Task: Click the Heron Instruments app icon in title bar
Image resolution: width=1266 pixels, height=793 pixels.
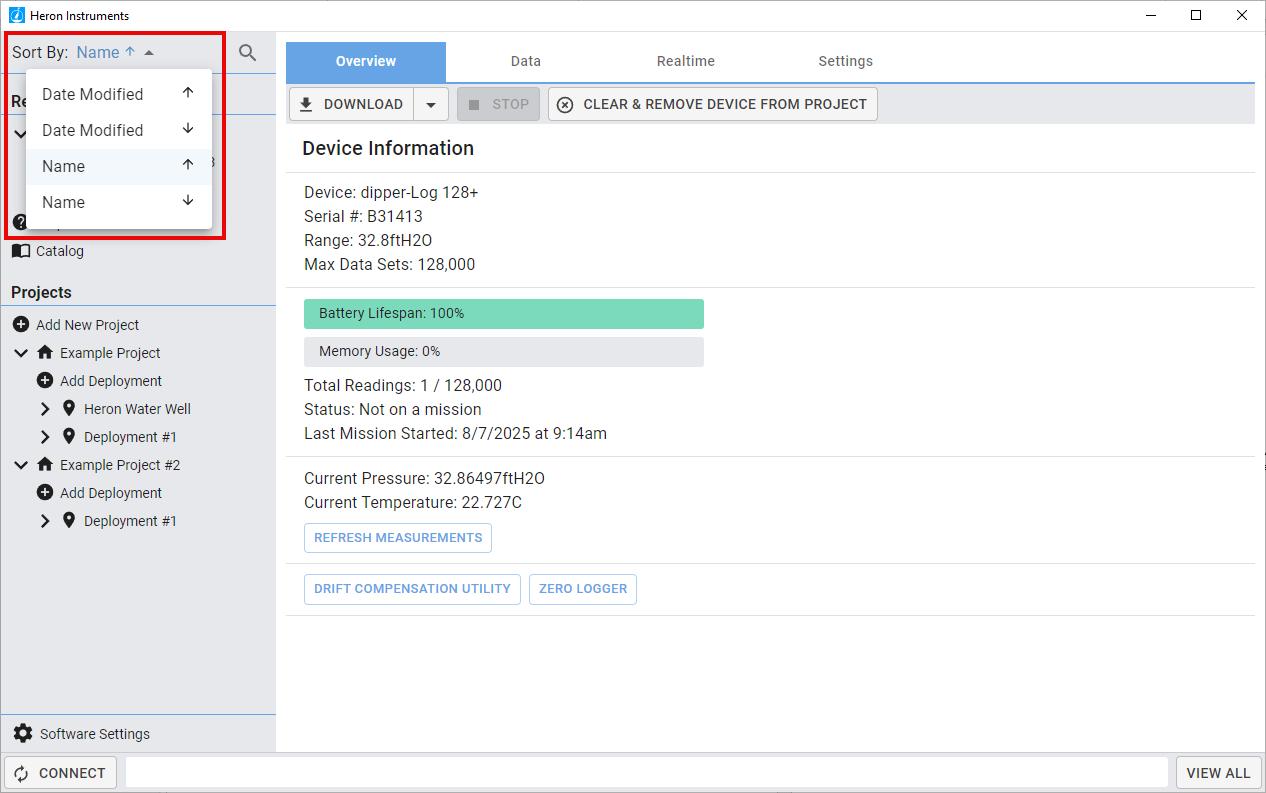Action: click(16, 15)
